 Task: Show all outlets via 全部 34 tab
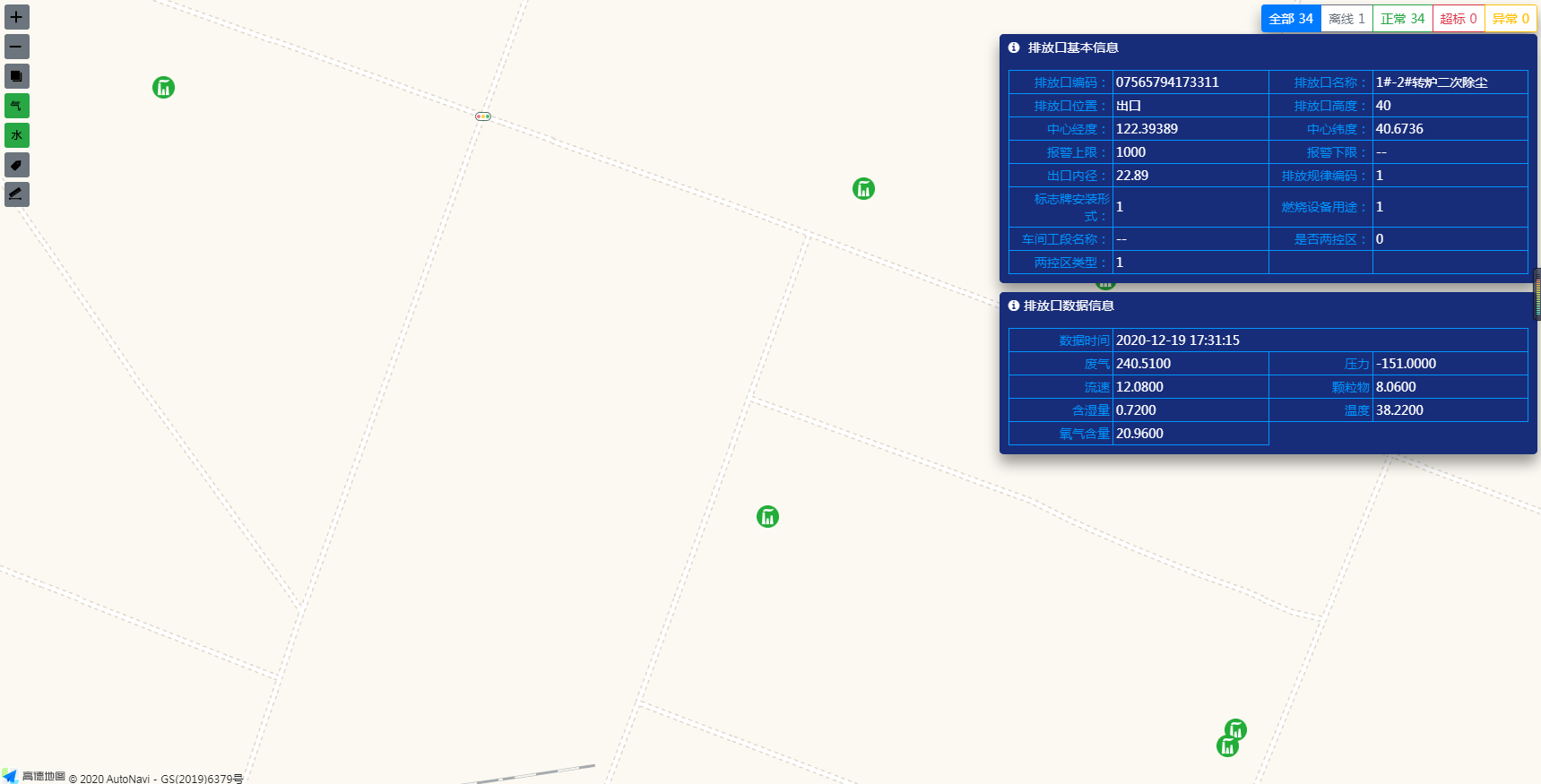[x=1290, y=19]
